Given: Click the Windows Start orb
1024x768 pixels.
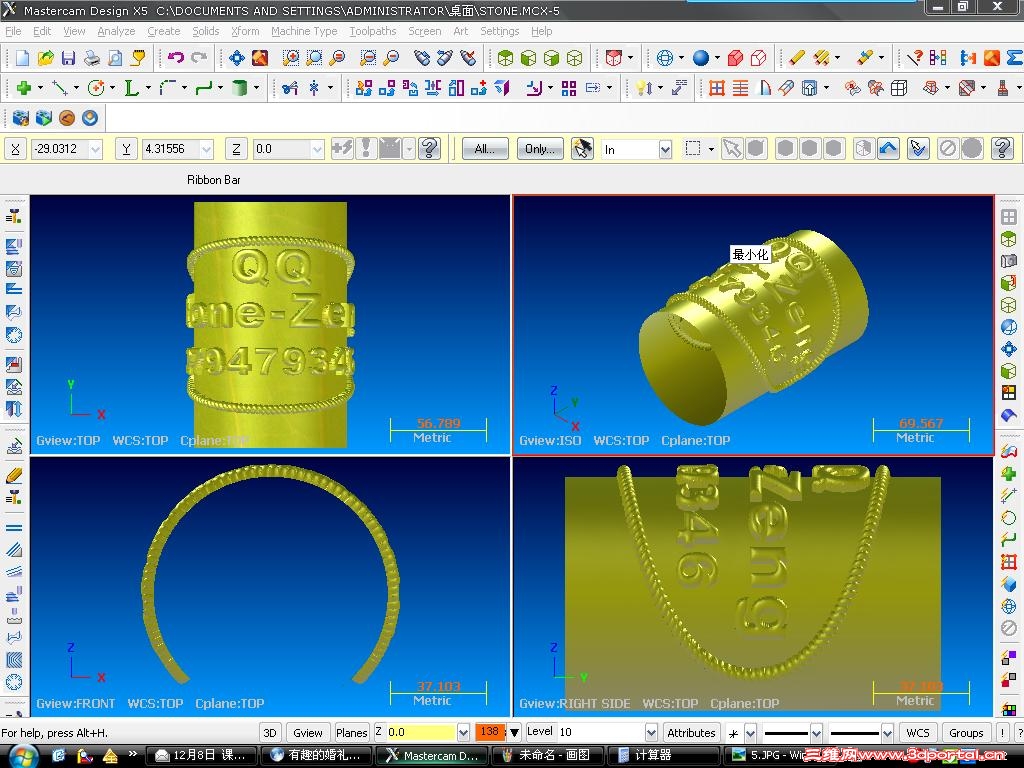Looking at the screenshot, I should click(22, 756).
